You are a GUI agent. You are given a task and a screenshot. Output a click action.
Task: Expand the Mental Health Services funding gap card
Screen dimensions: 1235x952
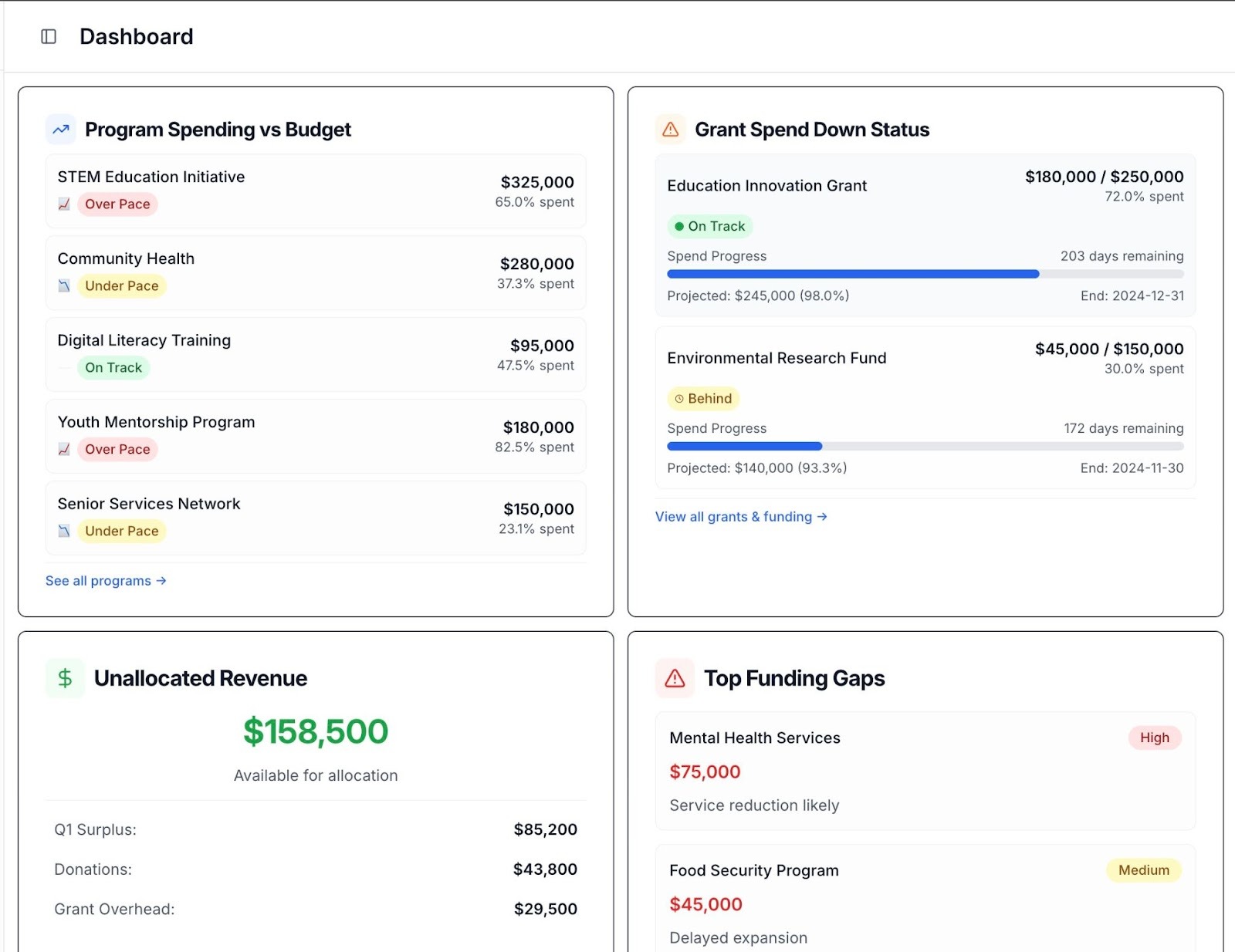coord(923,771)
